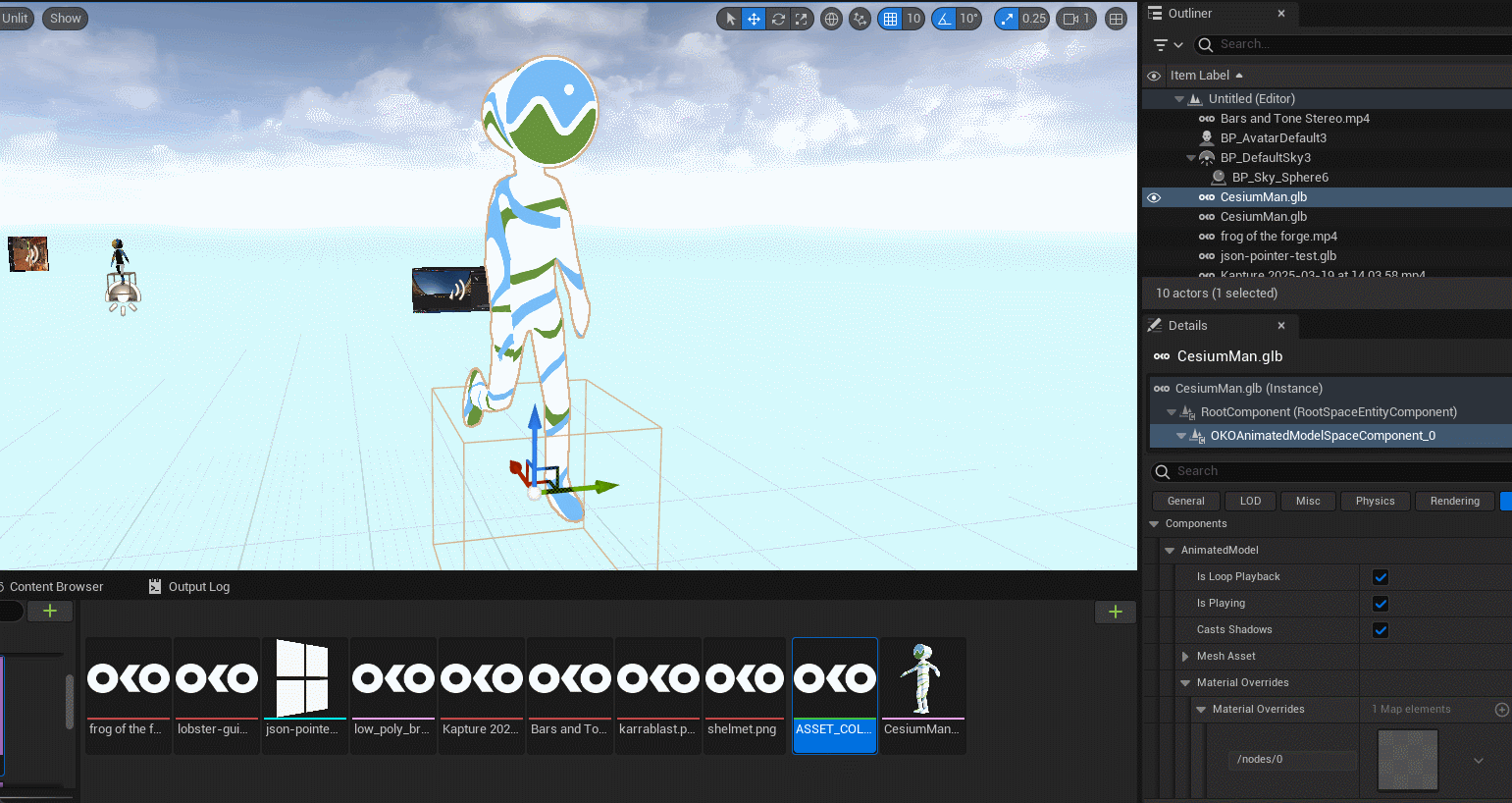
Task: Collapse the BP_DefaultSky3 tree node
Action: pos(1191,158)
